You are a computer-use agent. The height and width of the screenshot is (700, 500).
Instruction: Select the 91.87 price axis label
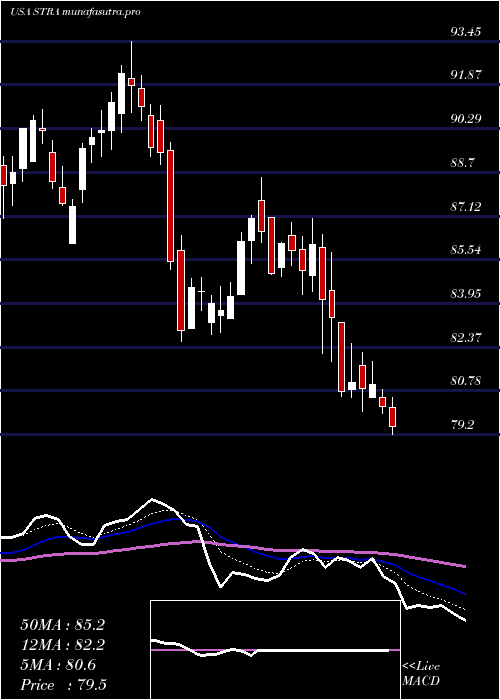click(x=466, y=75)
